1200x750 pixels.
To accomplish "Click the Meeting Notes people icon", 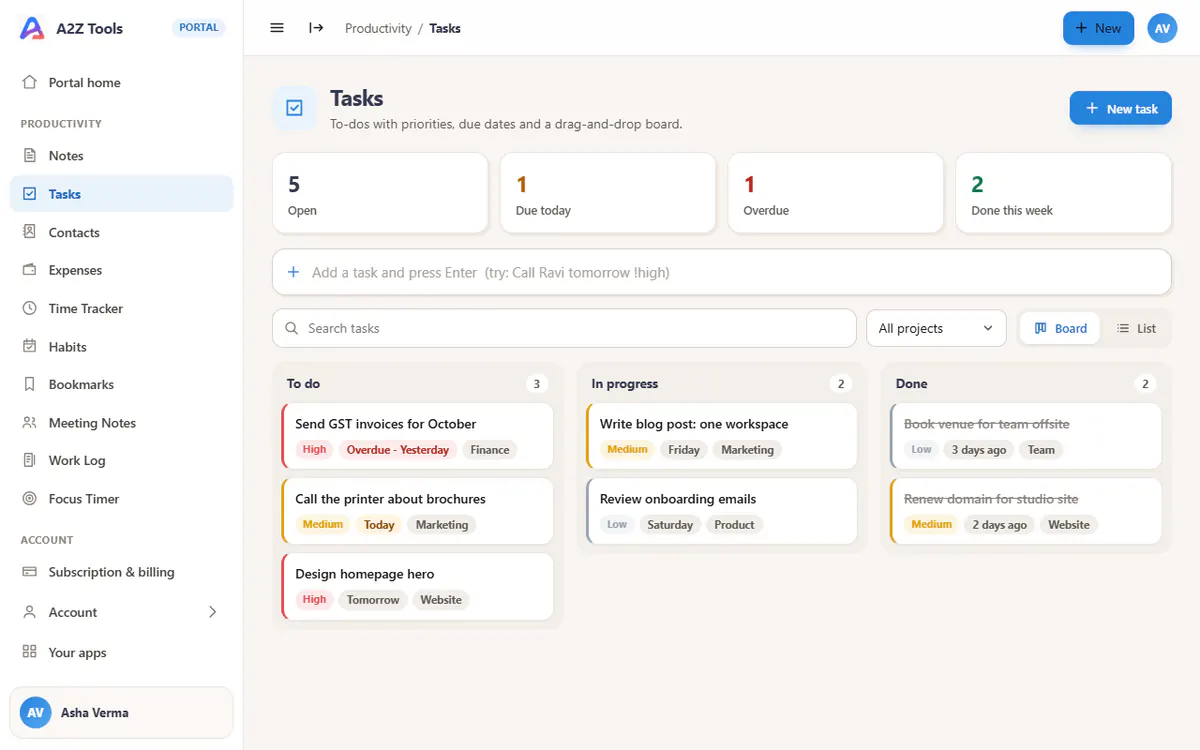I will pyautogui.click(x=30, y=422).
